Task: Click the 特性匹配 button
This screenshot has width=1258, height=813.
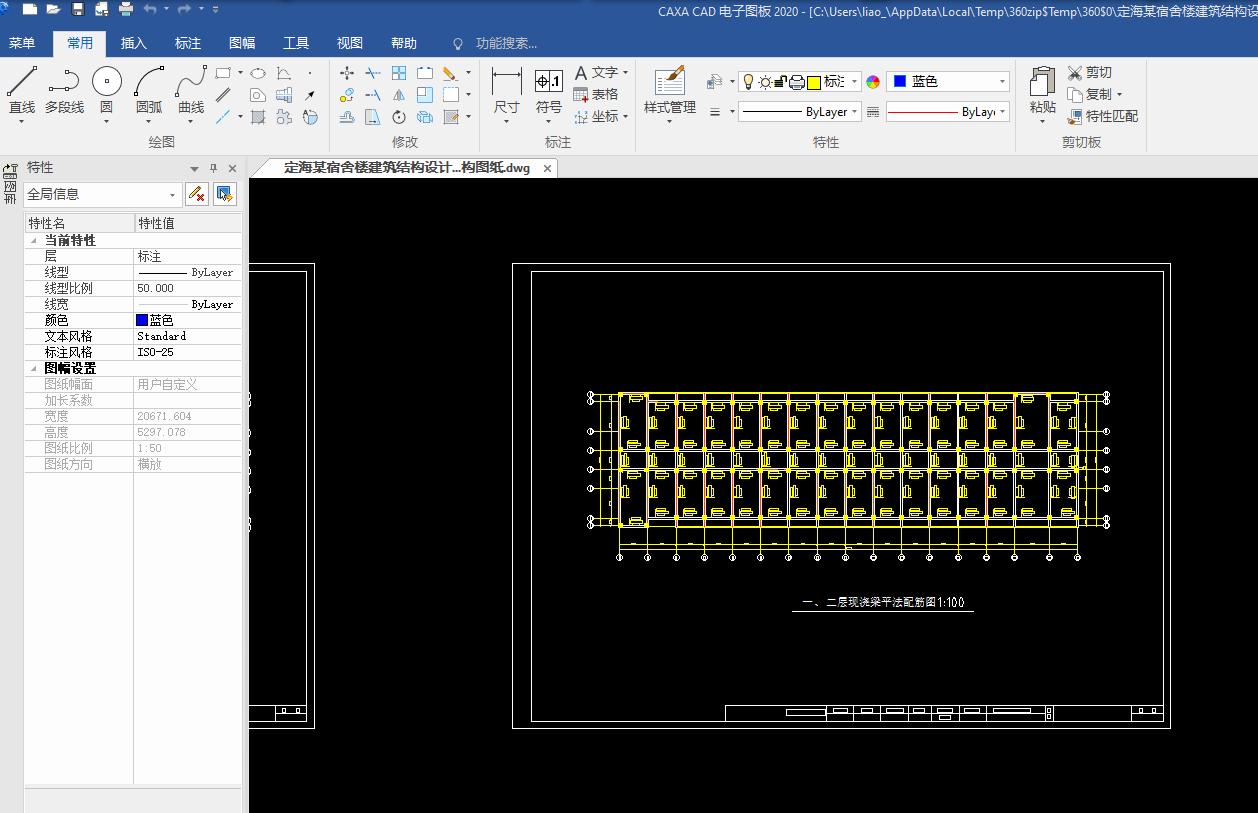Action: pos(1102,116)
